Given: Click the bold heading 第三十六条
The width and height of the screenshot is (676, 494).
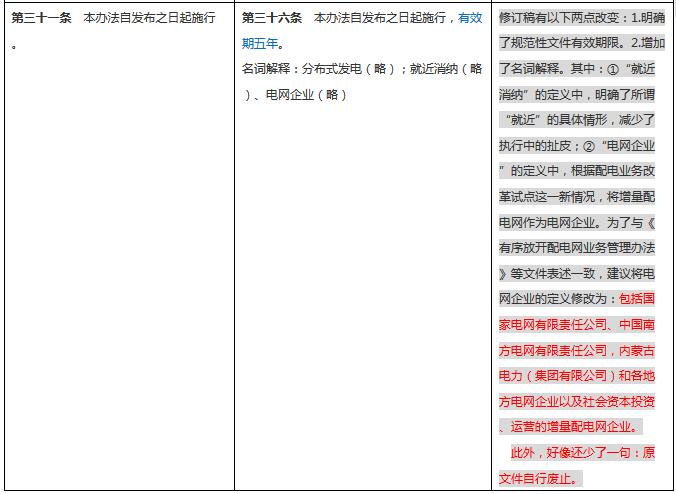Looking at the screenshot, I should [x=272, y=19].
